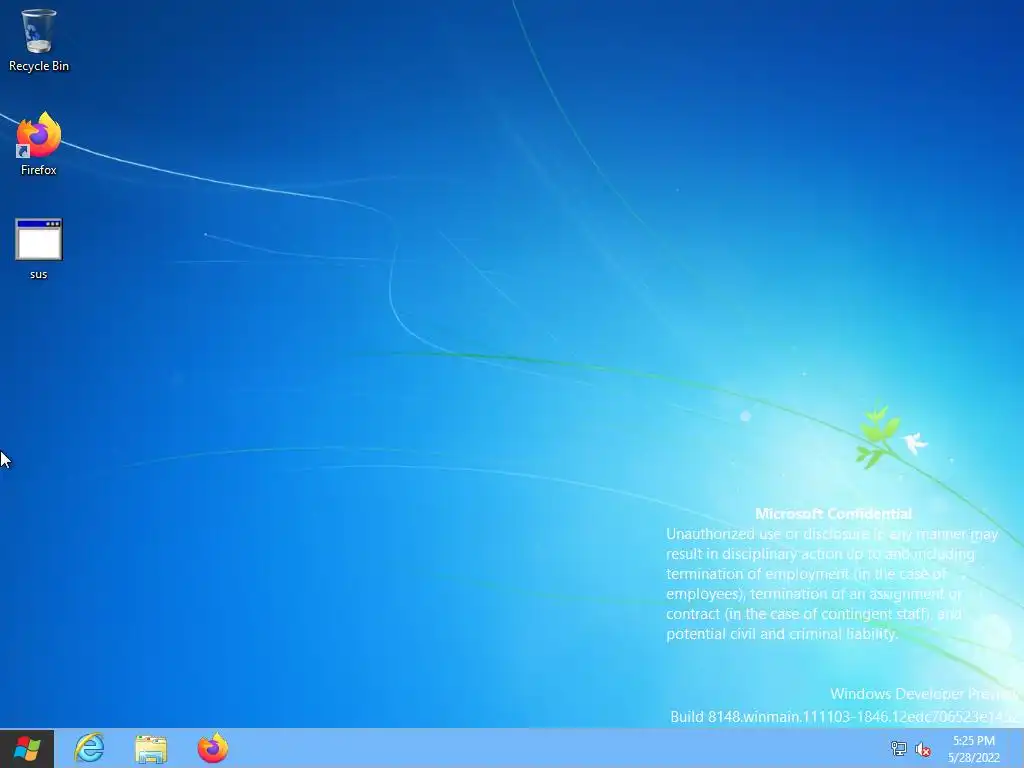Open File Explorer from the taskbar
Screen dimensions: 1024x768
click(151, 748)
